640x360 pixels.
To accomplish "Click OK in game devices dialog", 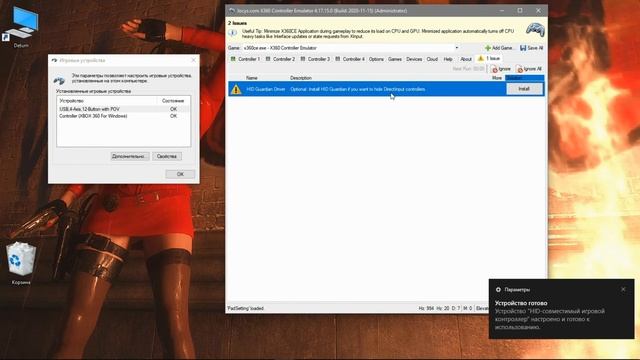I will pyautogui.click(x=180, y=174).
